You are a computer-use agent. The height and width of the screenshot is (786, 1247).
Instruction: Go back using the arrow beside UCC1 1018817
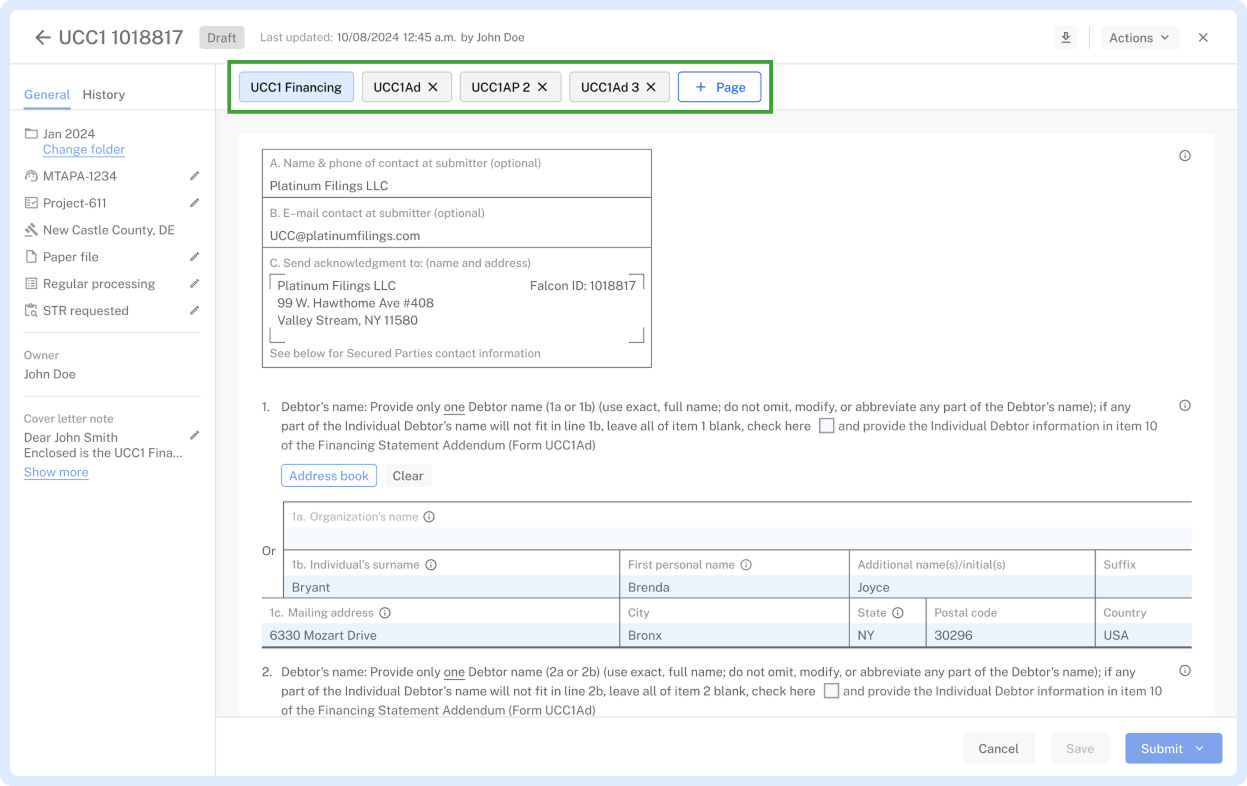(x=42, y=38)
